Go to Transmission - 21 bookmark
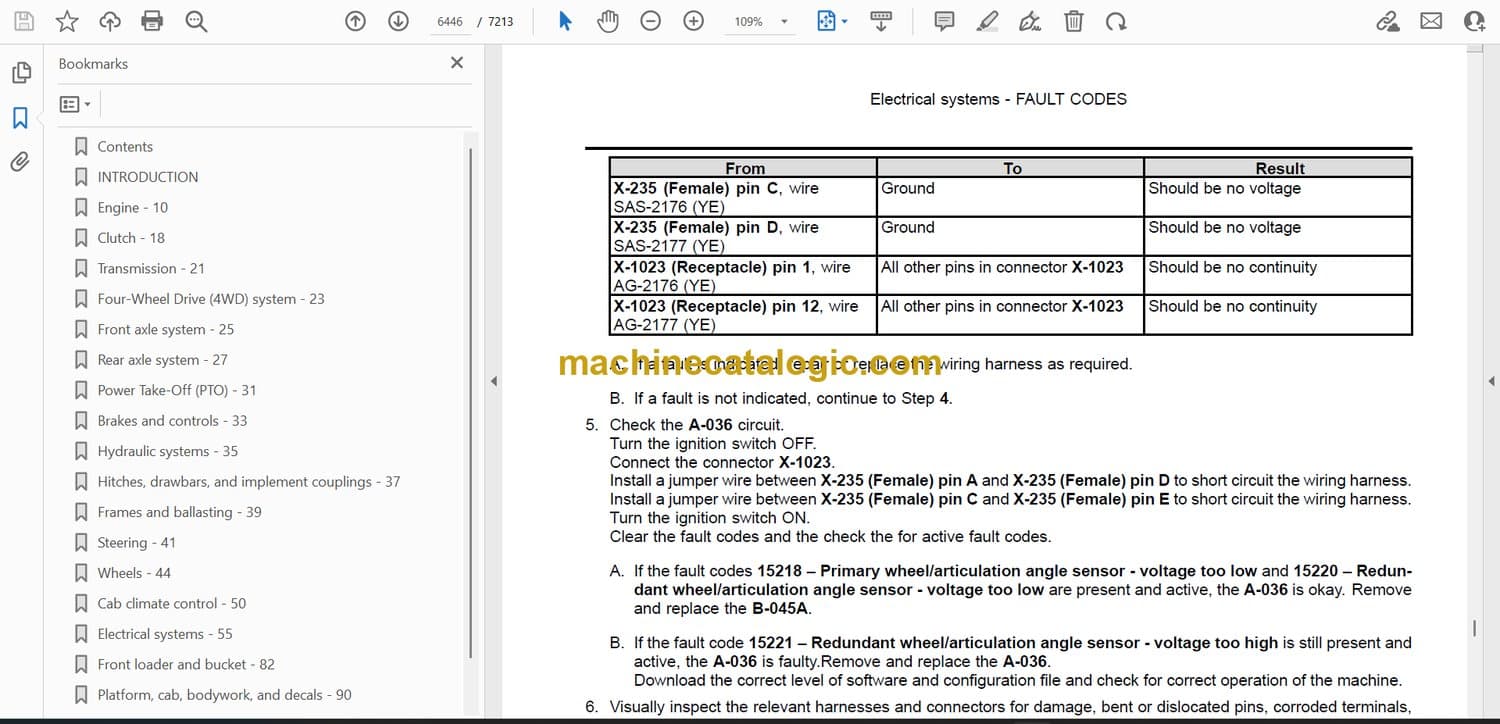 (151, 269)
